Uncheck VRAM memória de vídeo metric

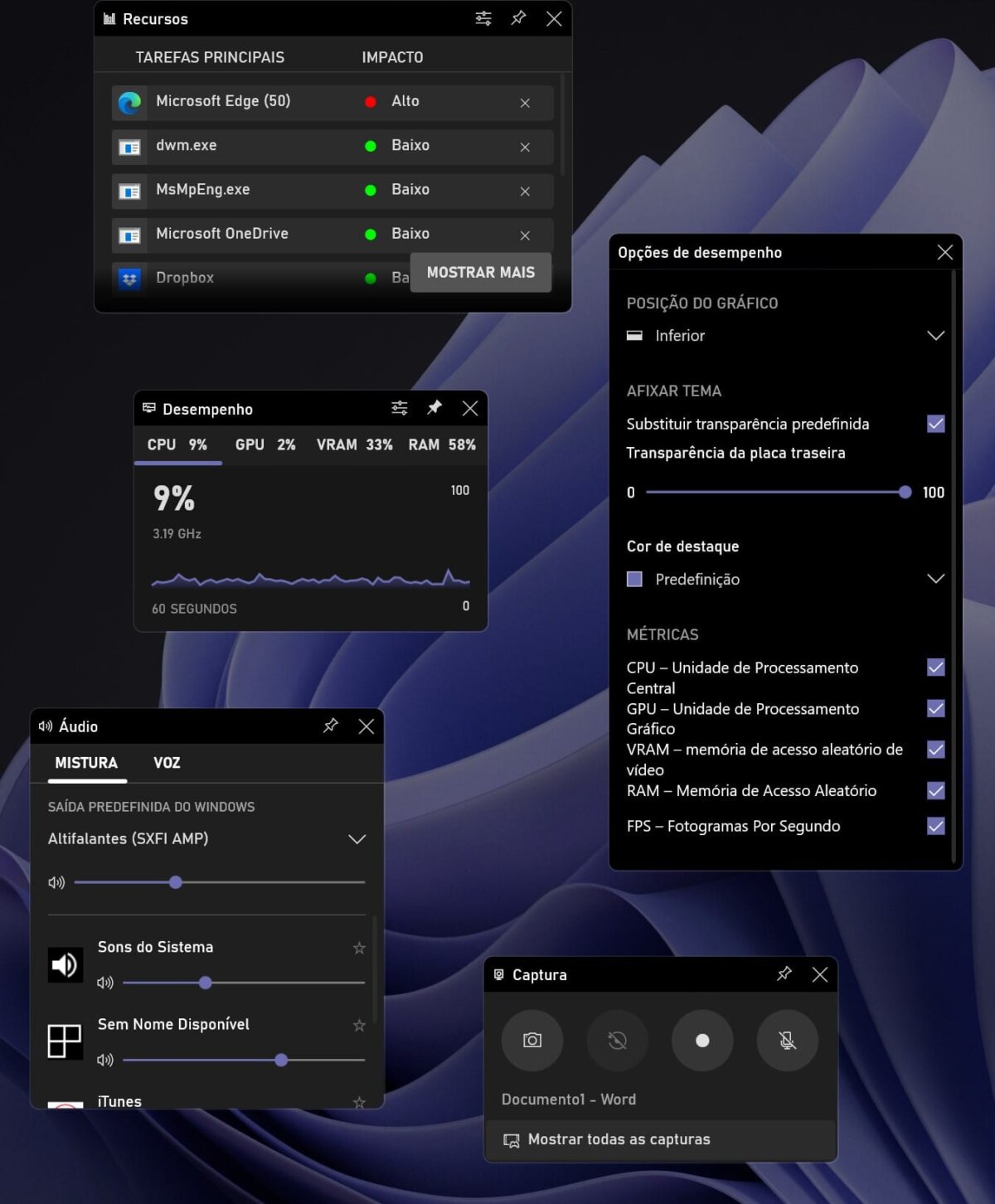pos(936,750)
